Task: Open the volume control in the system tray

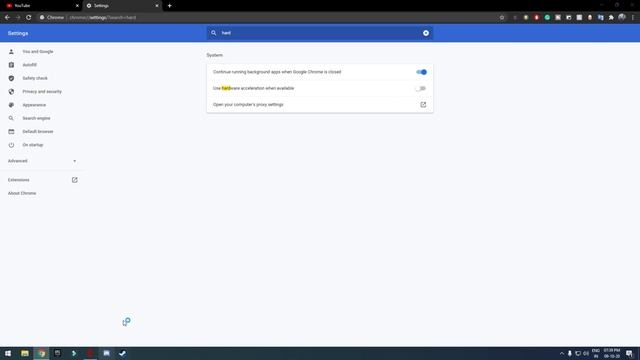Action: tap(586, 353)
